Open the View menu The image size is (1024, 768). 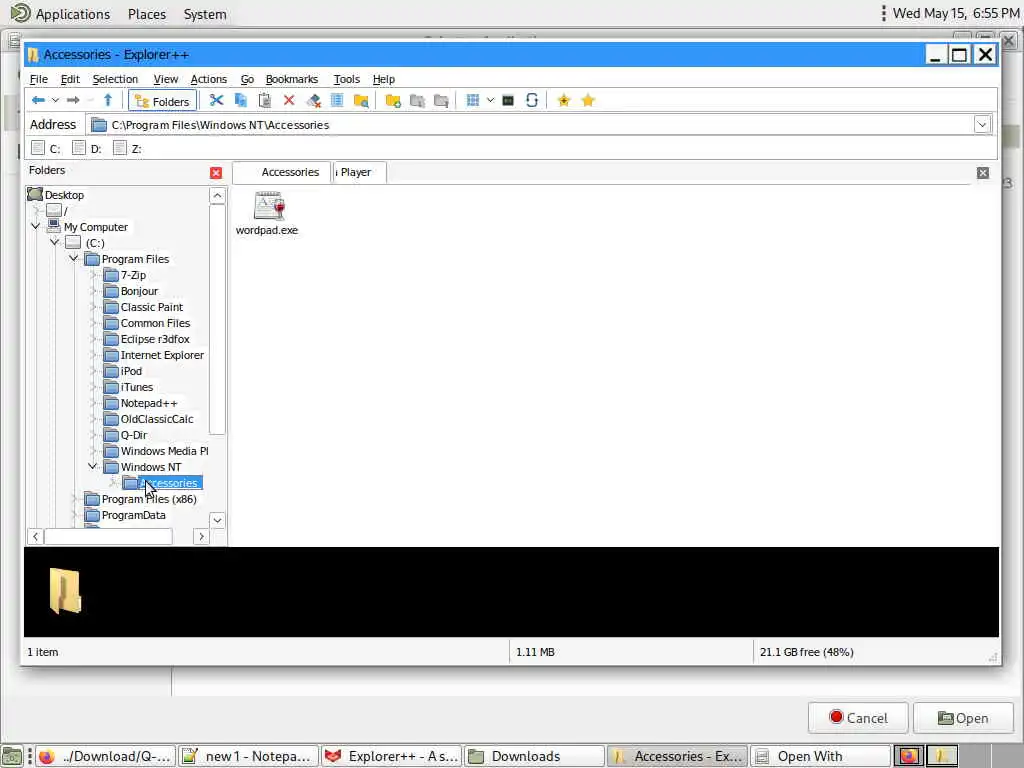[x=165, y=79]
